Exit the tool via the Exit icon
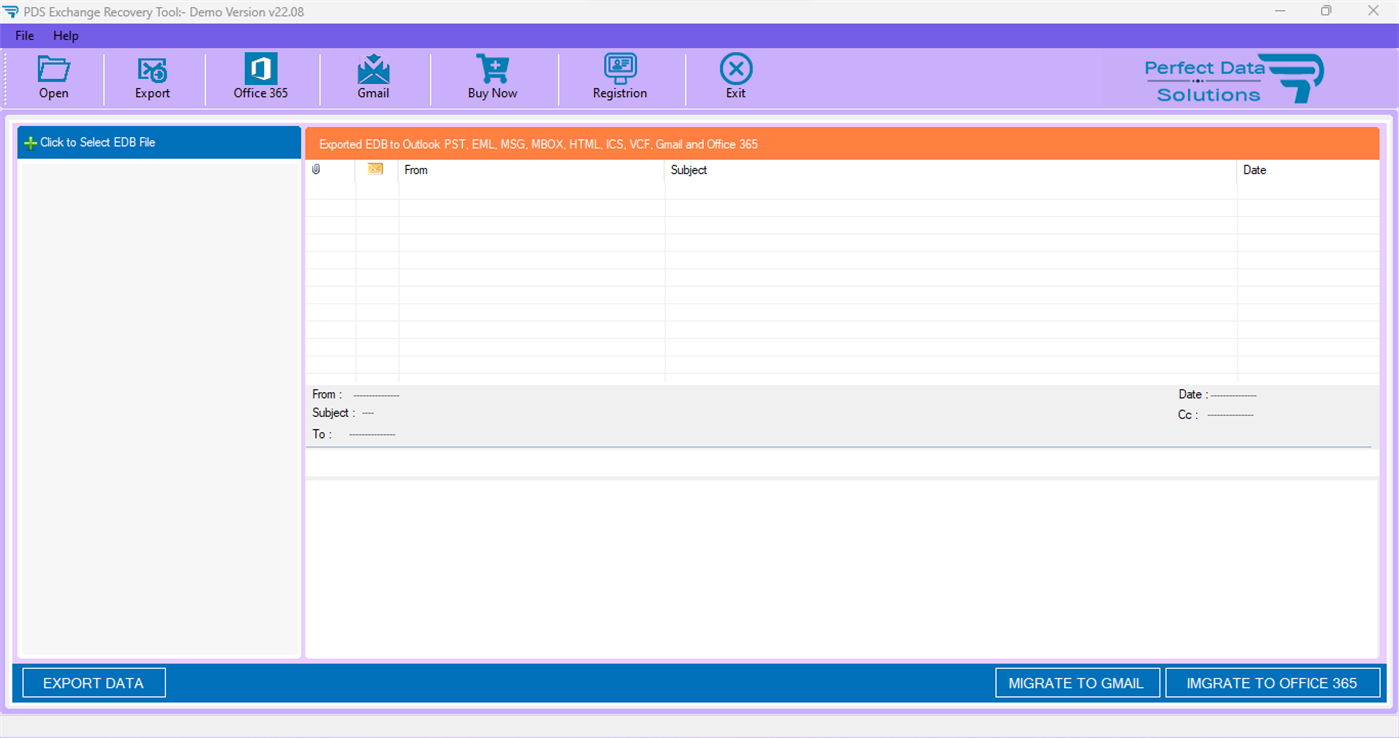This screenshot has width=1399, height=738. point(735,77)
